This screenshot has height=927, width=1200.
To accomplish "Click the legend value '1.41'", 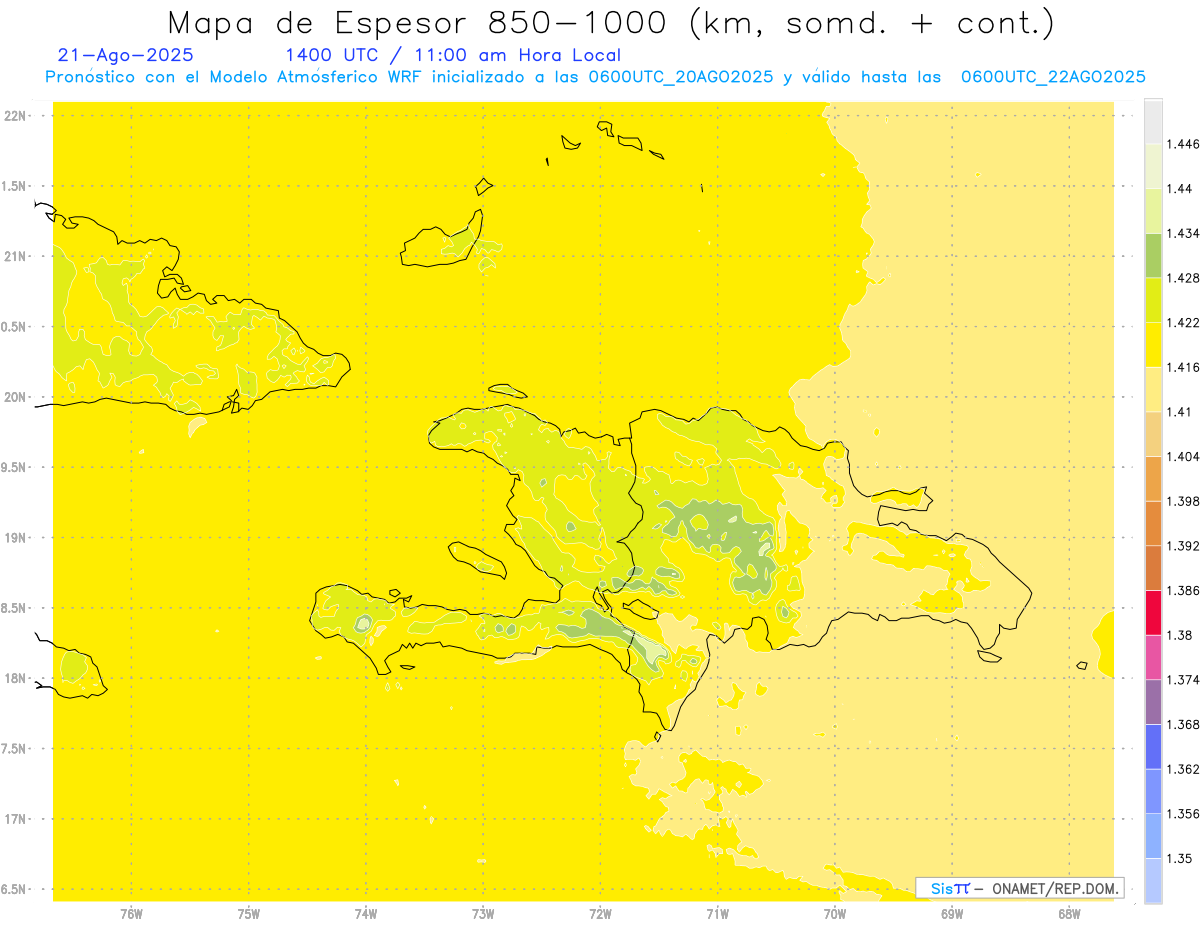I will point(1180,412).
